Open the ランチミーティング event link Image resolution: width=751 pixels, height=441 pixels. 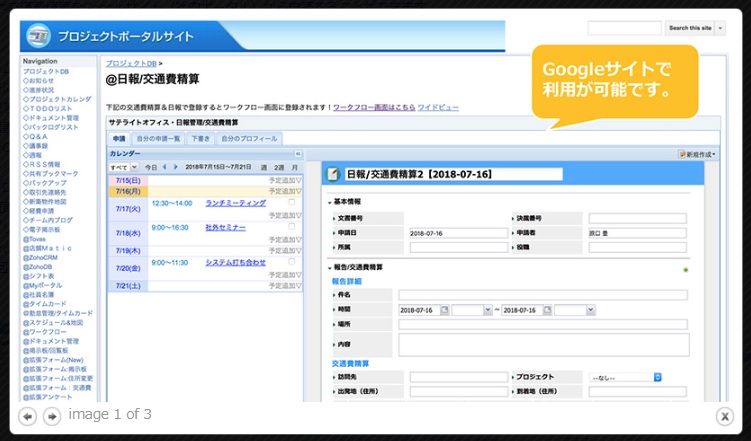pos(236,203)
